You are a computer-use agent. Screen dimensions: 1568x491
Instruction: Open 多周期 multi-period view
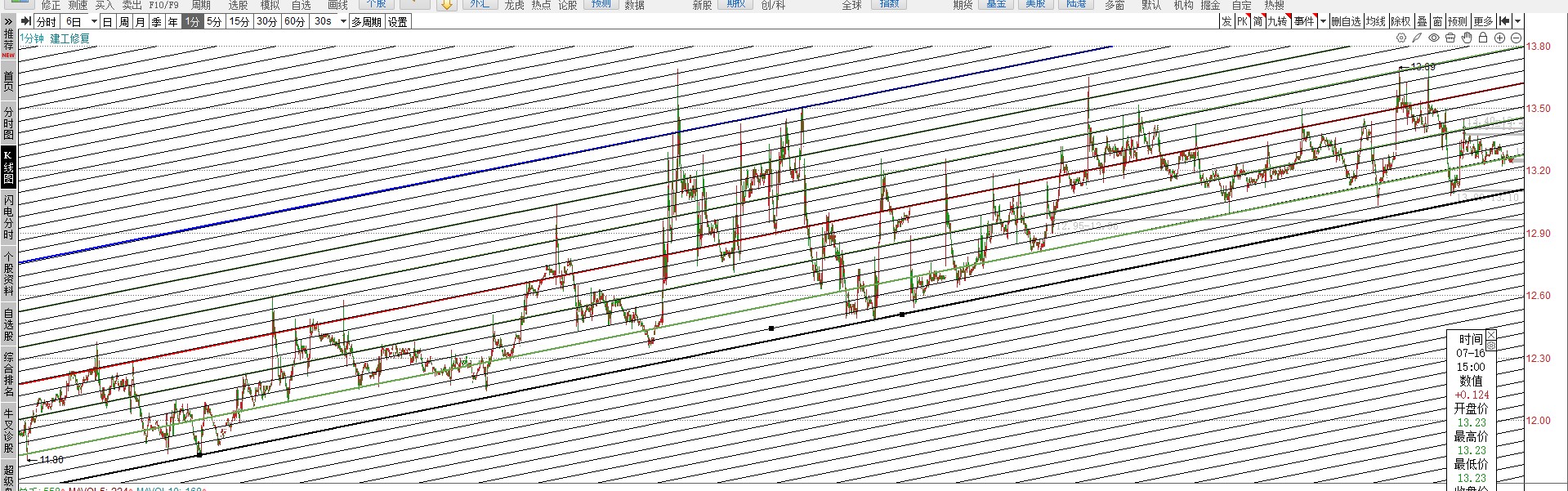pos(367,21)
